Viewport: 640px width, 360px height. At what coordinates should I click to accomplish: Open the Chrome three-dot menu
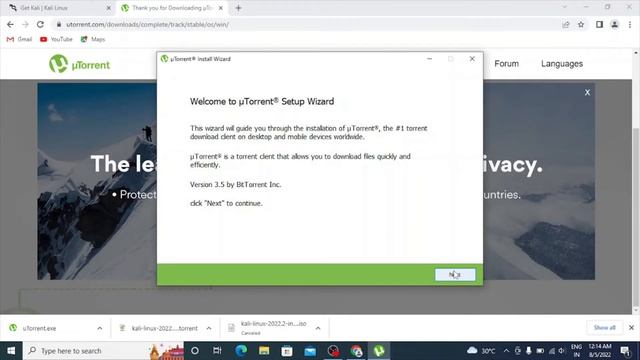tap(630, 24)
